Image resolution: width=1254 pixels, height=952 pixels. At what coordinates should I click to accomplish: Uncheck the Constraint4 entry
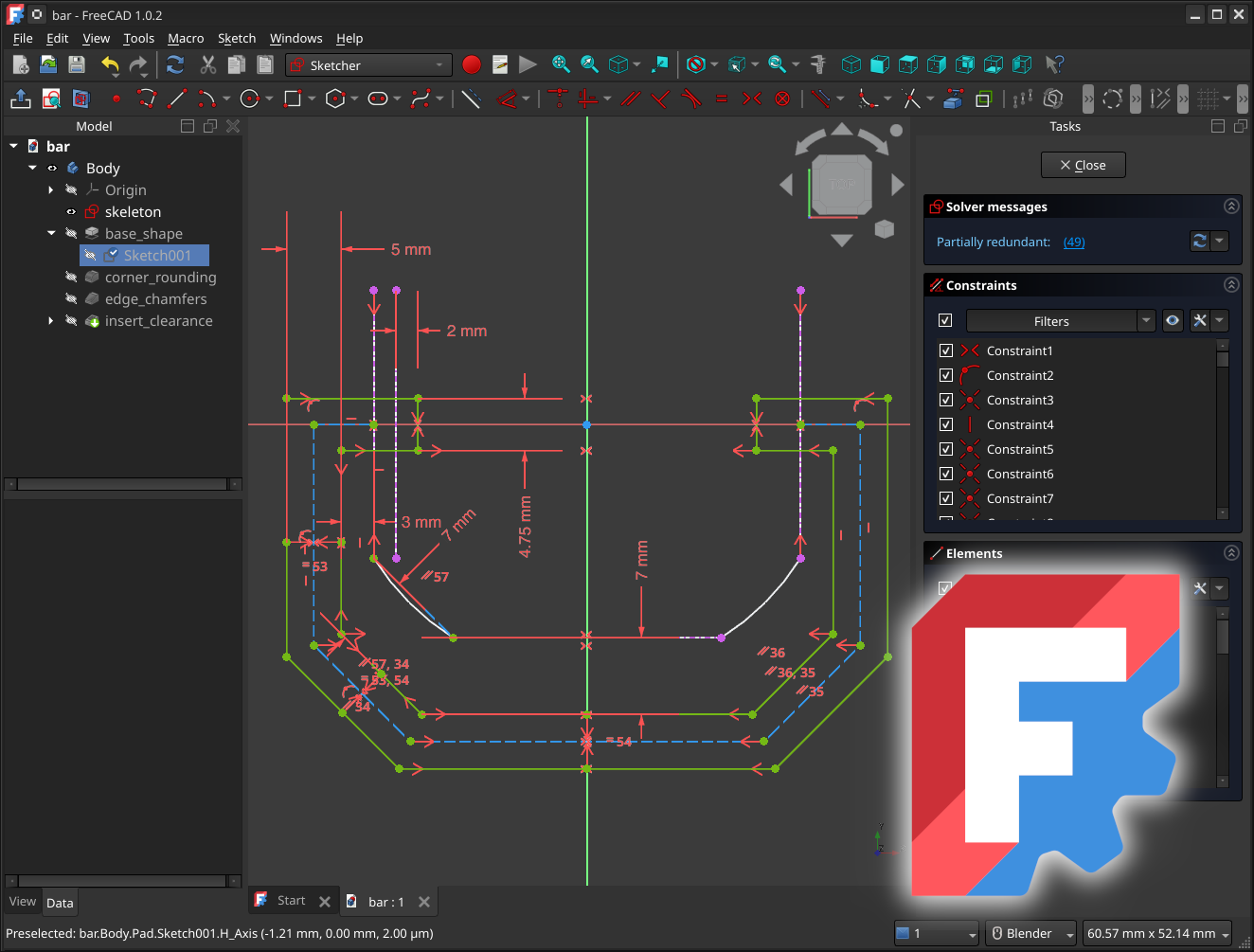pyautogui.click(x=945, y=424)
